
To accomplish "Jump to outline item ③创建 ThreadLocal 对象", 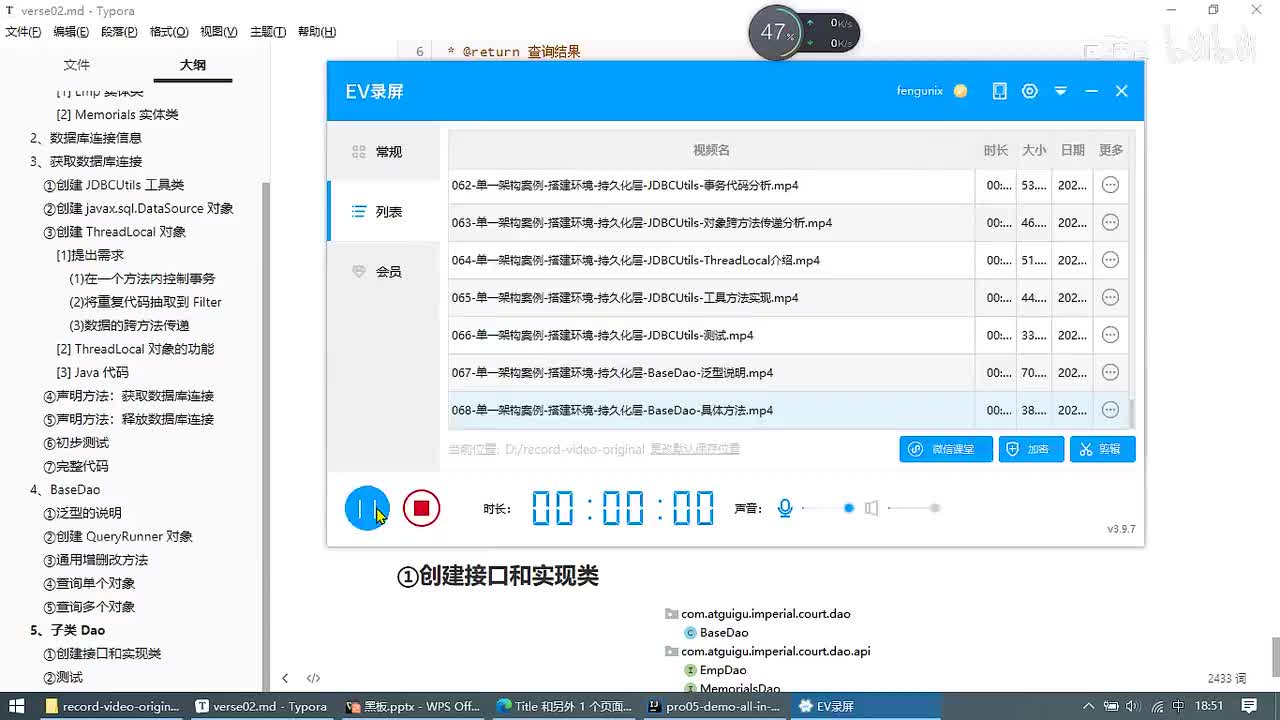I will click(x=115, y=232).
